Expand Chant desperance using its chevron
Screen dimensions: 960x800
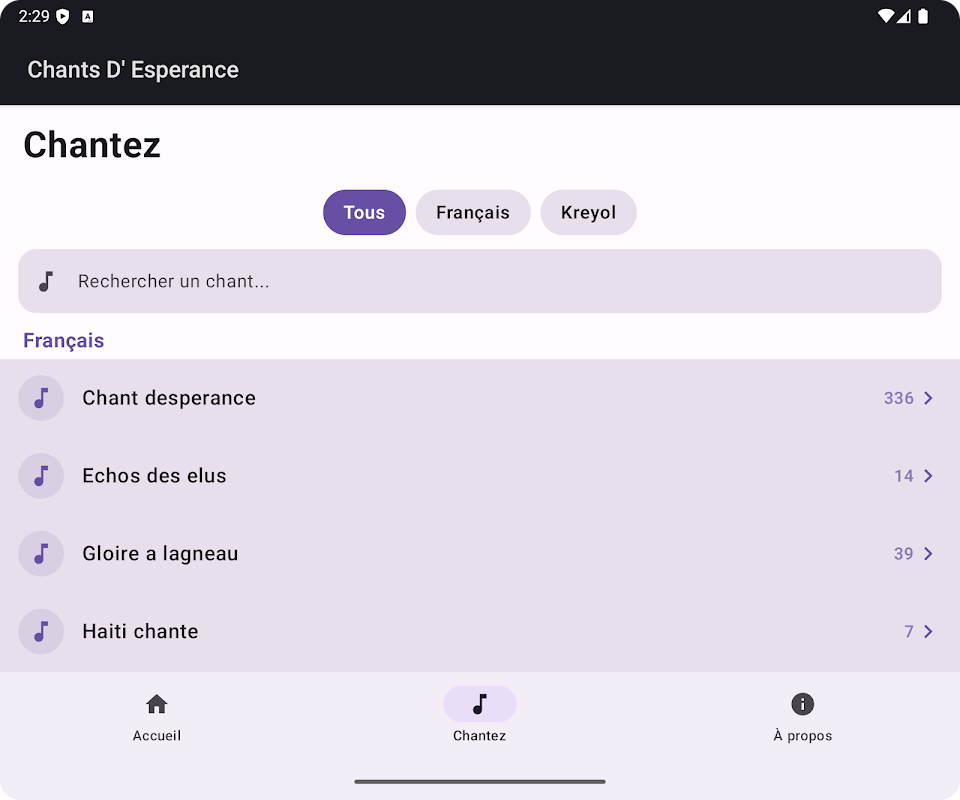928,398
